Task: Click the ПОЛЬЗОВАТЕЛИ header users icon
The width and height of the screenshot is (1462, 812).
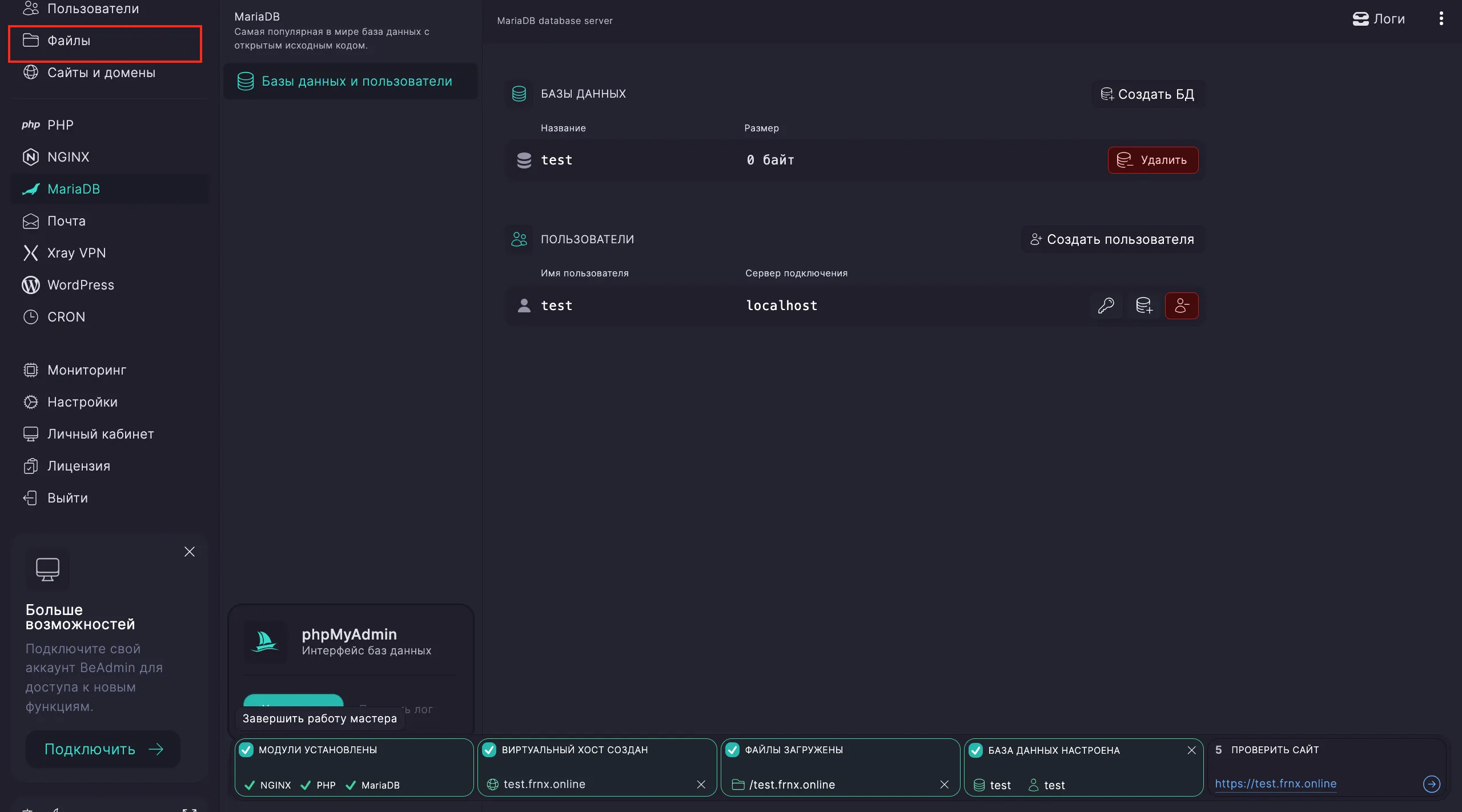Action: point(519,239)
